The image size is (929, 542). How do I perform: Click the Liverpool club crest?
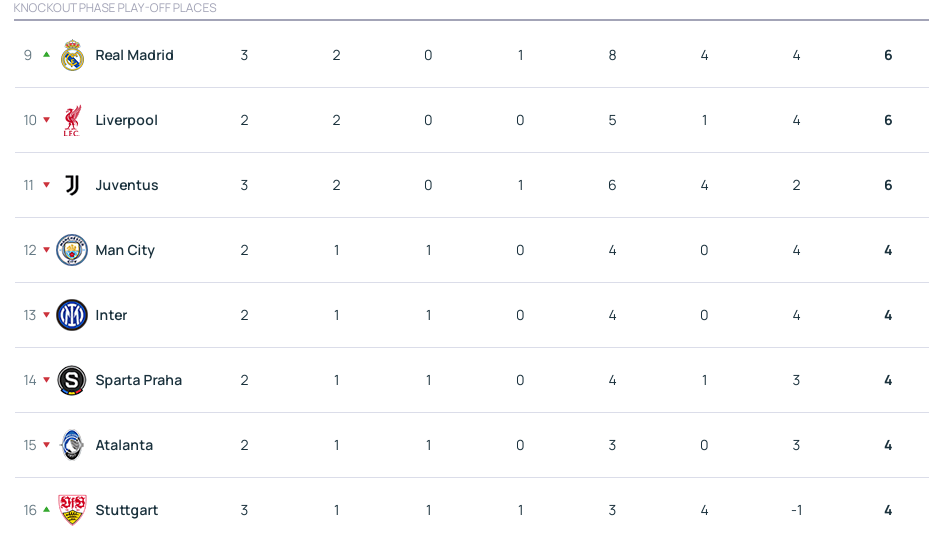click(72, 120)
